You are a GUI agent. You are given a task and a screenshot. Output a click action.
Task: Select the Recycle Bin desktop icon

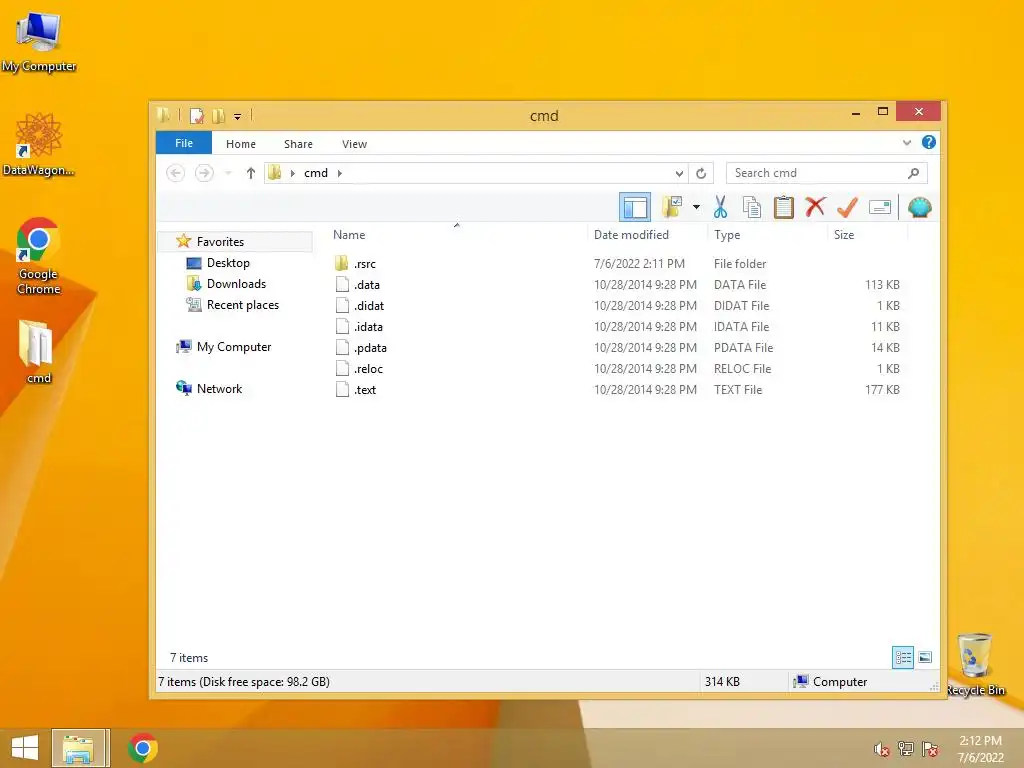(x=975, y=664)
